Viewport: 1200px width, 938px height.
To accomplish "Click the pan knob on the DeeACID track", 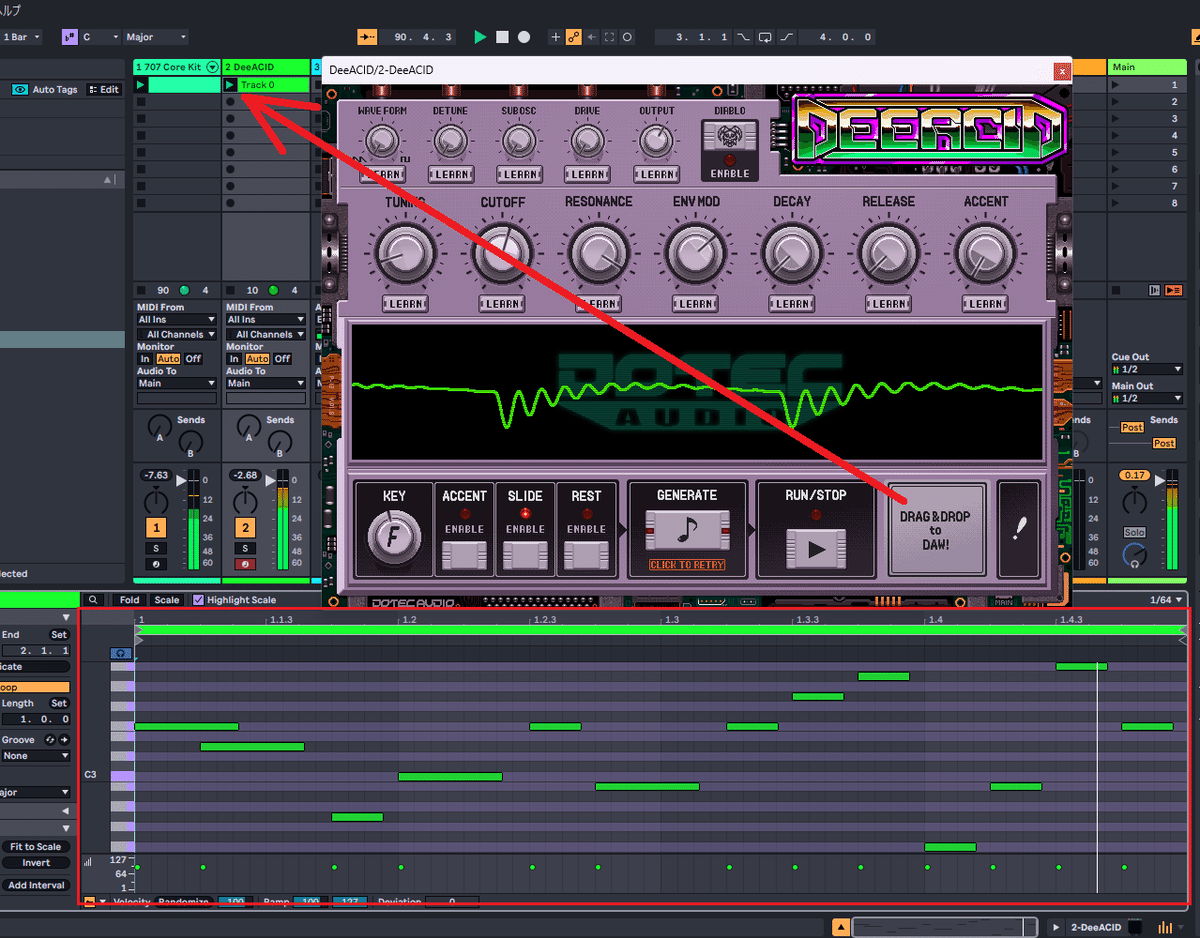I will click(x=245, y=500).
